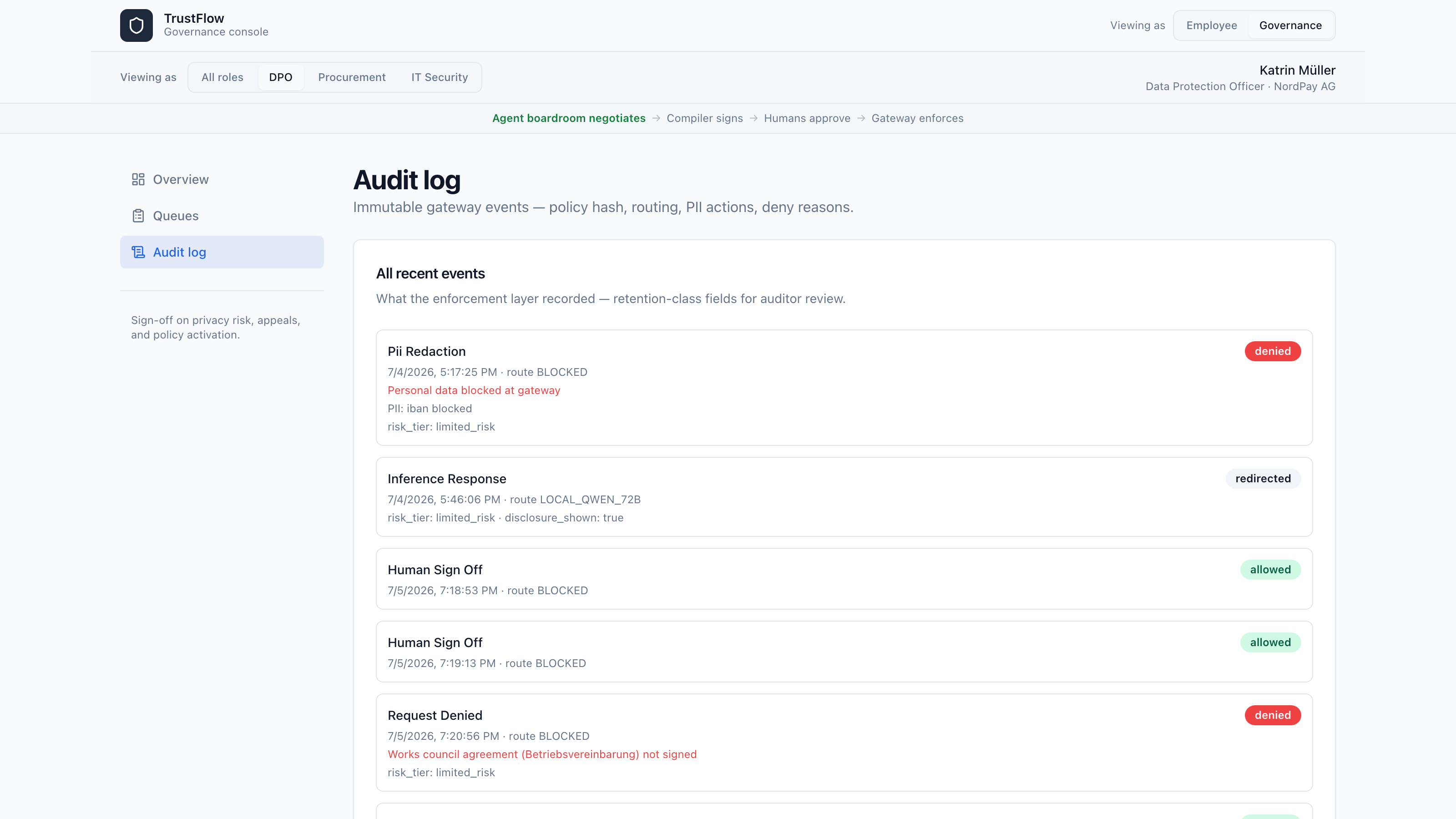Screen dimensions: 1456x819
Task: Click the Compiler signs step
Action: (704, 118)
